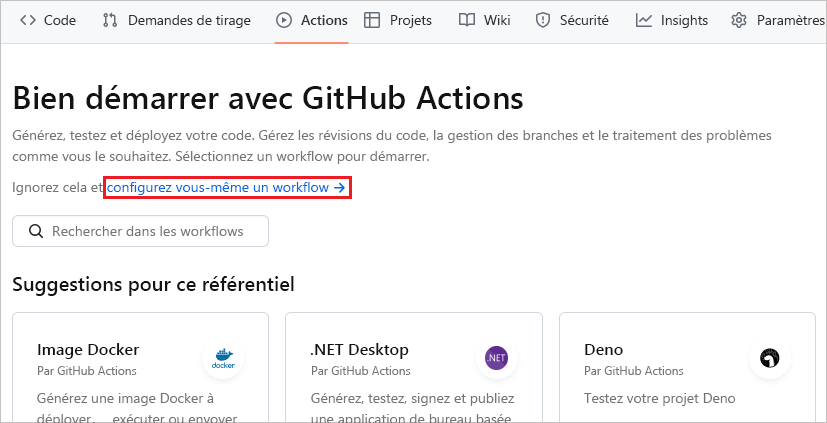
Task: Click the purple .NET logo
Action: click(496, 358)
